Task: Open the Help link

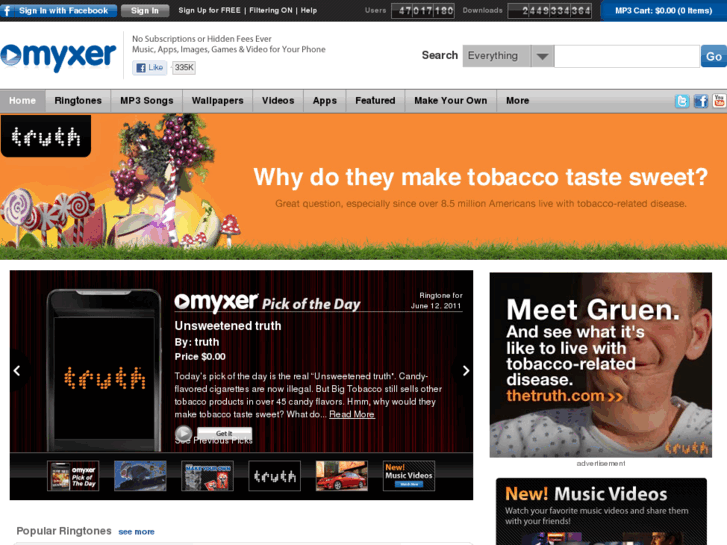Action: point(309,10)
